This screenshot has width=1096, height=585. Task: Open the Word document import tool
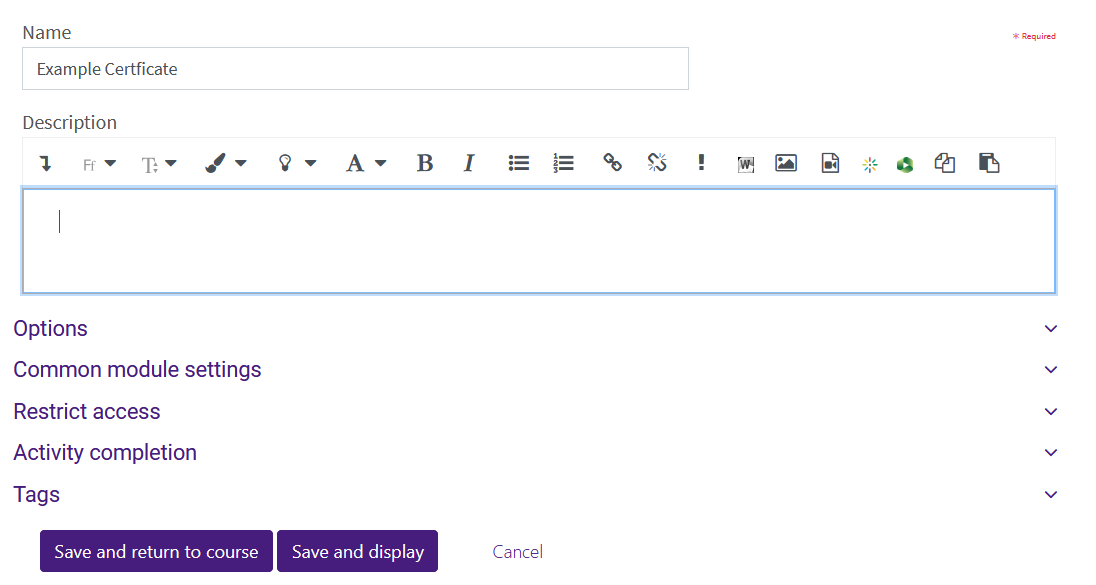(x=745, y=162)
